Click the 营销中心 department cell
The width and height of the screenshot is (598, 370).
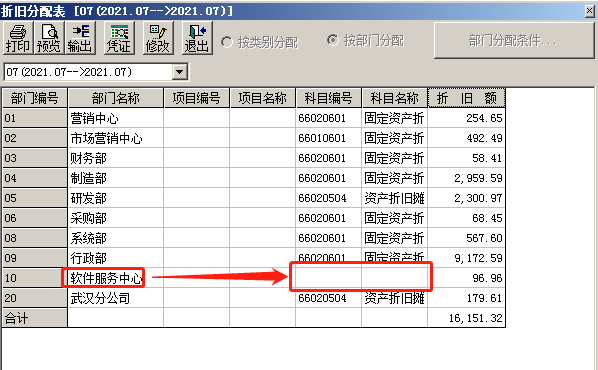116,118
